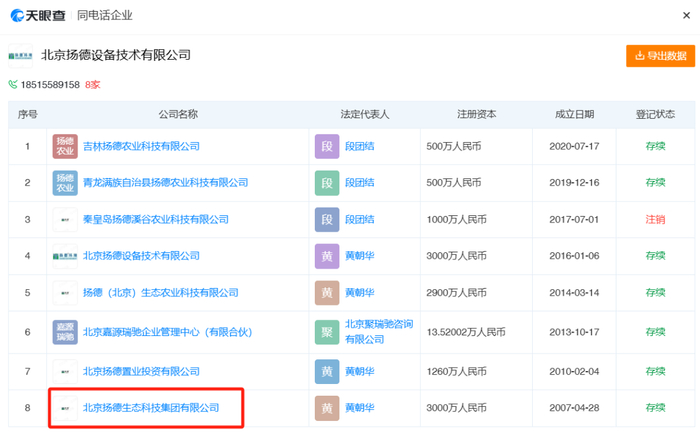
Task: Click the green phone icon beside 18515589158
Action: [13, 84]
